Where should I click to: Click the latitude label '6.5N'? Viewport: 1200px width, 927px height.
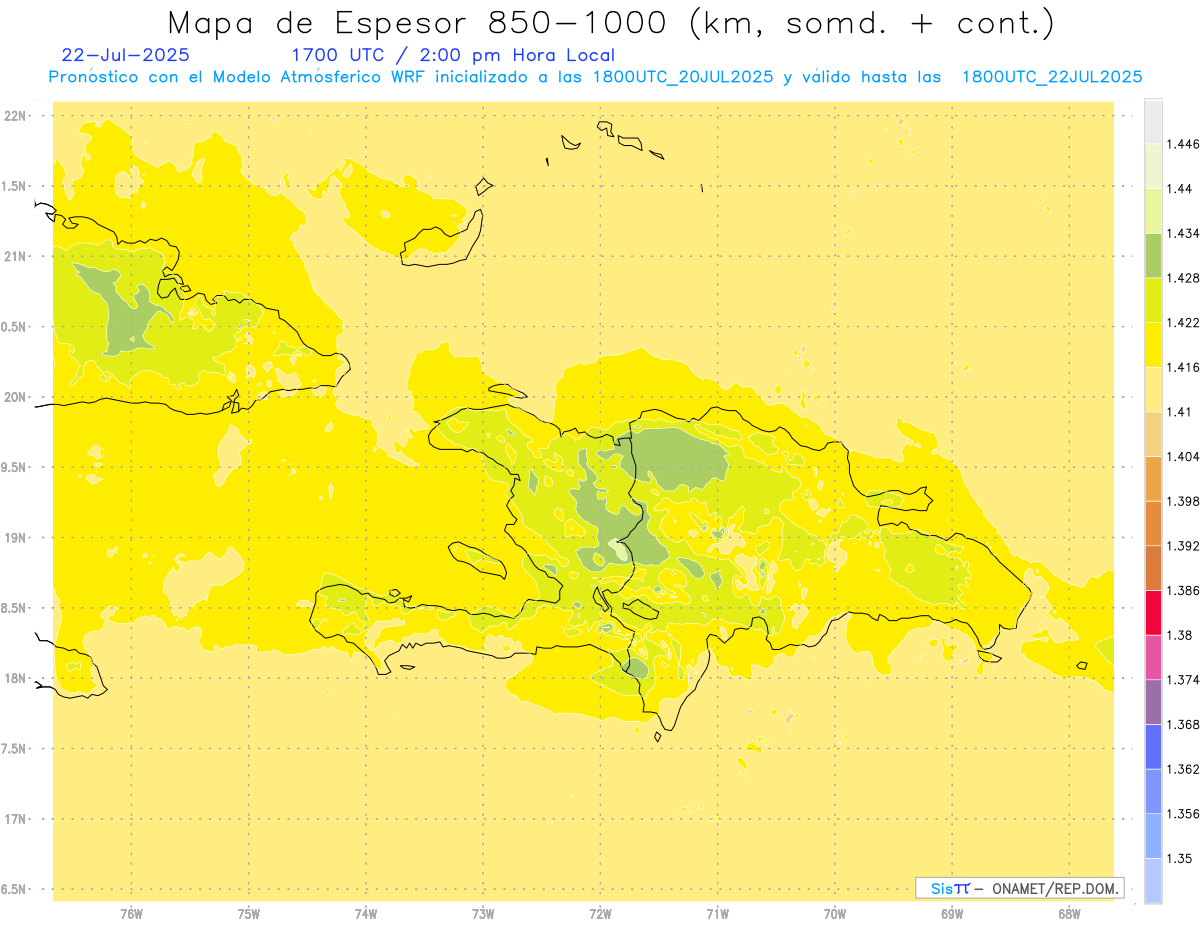pos(14,889)
